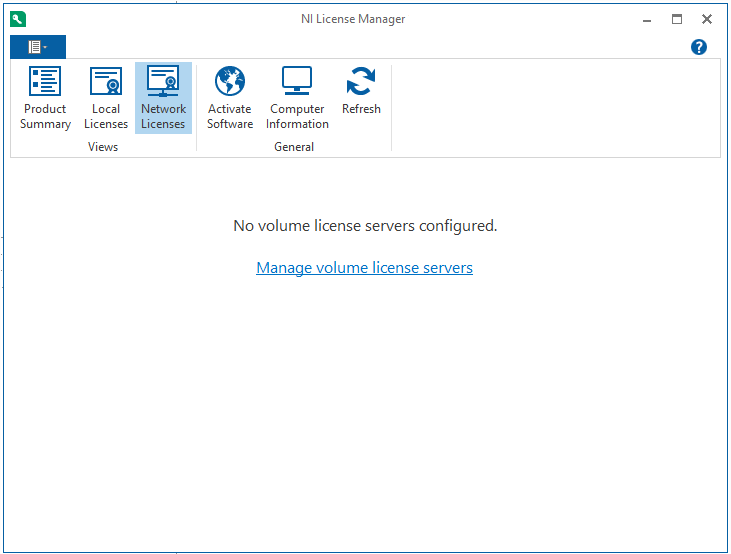Open the help question mark icon
This screenshot has height=554, width=731.
click(x=698, y=47)
